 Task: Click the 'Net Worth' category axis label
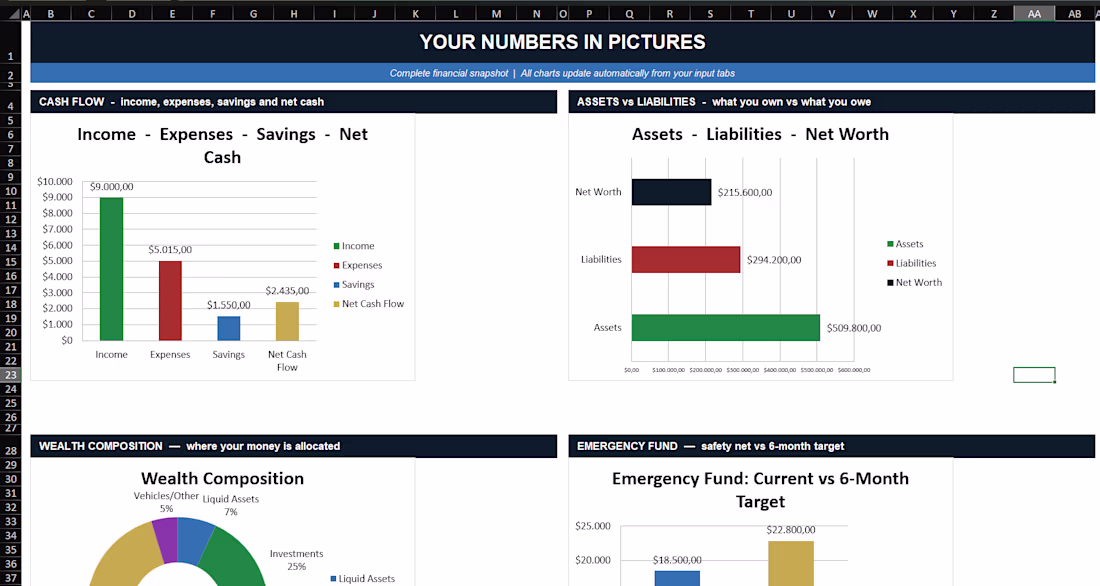[x=598, y=192]
